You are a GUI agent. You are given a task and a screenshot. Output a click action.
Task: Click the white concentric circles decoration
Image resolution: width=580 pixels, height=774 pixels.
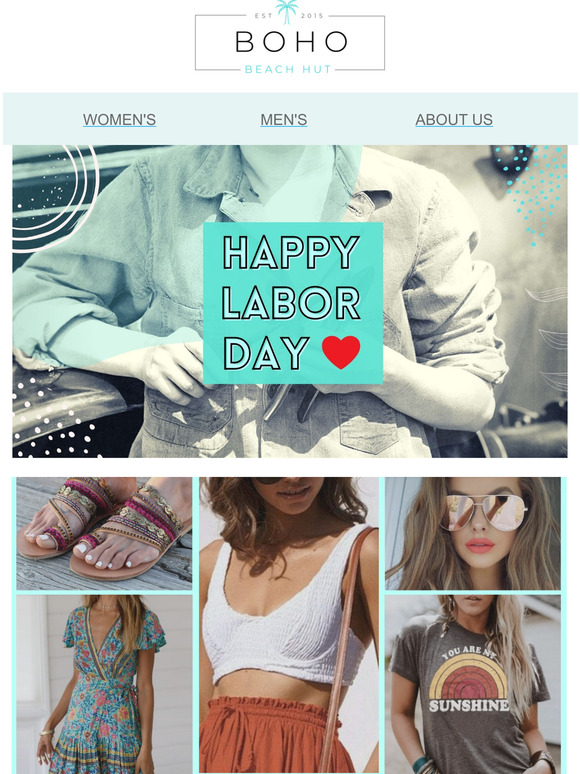(55, 198)
